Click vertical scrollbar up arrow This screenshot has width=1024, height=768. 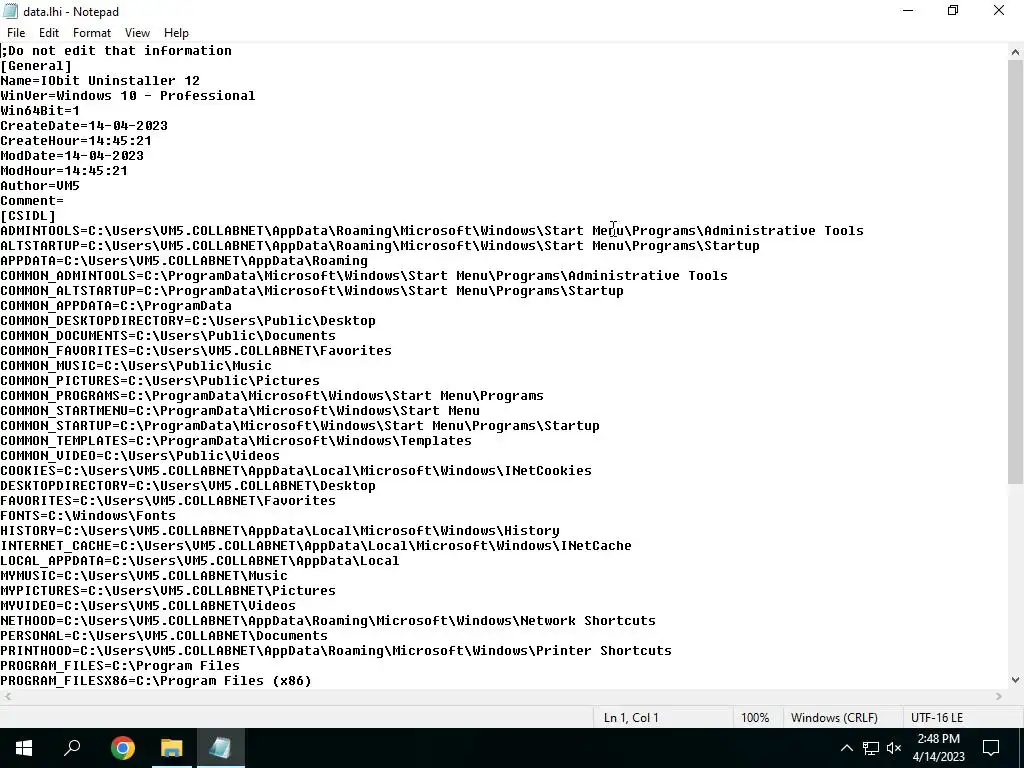point(1015,52)
